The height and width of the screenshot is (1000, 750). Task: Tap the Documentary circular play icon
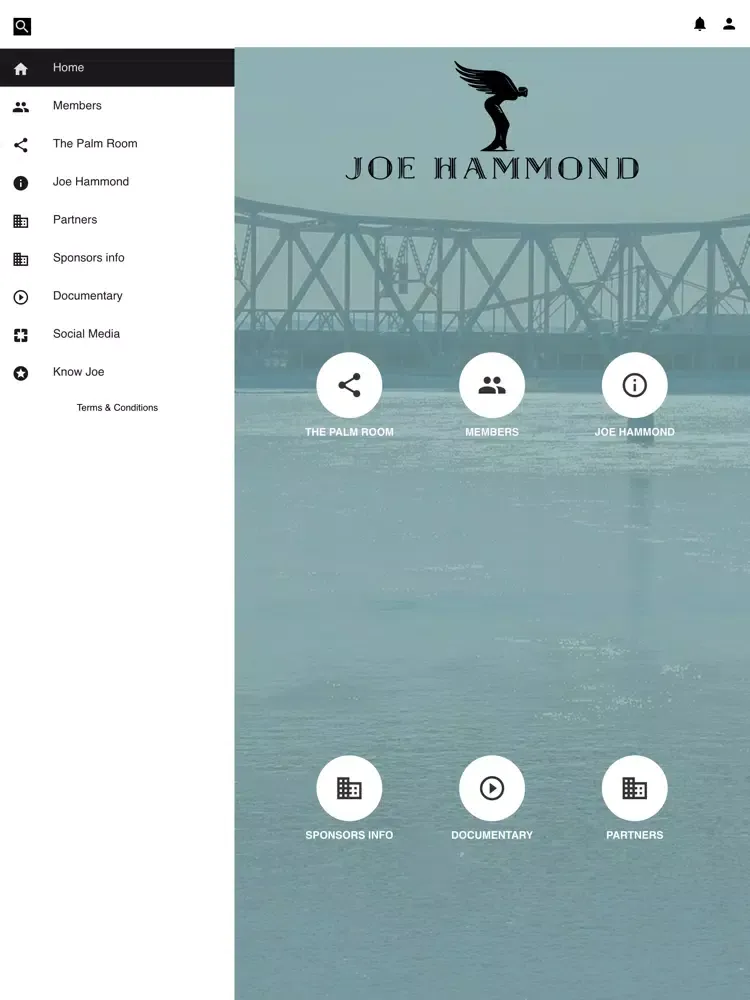click(492, 788)
